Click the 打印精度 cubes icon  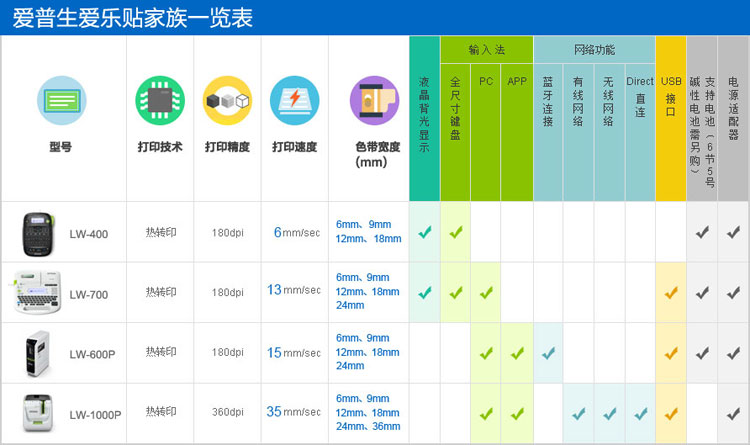pos(228,100)
